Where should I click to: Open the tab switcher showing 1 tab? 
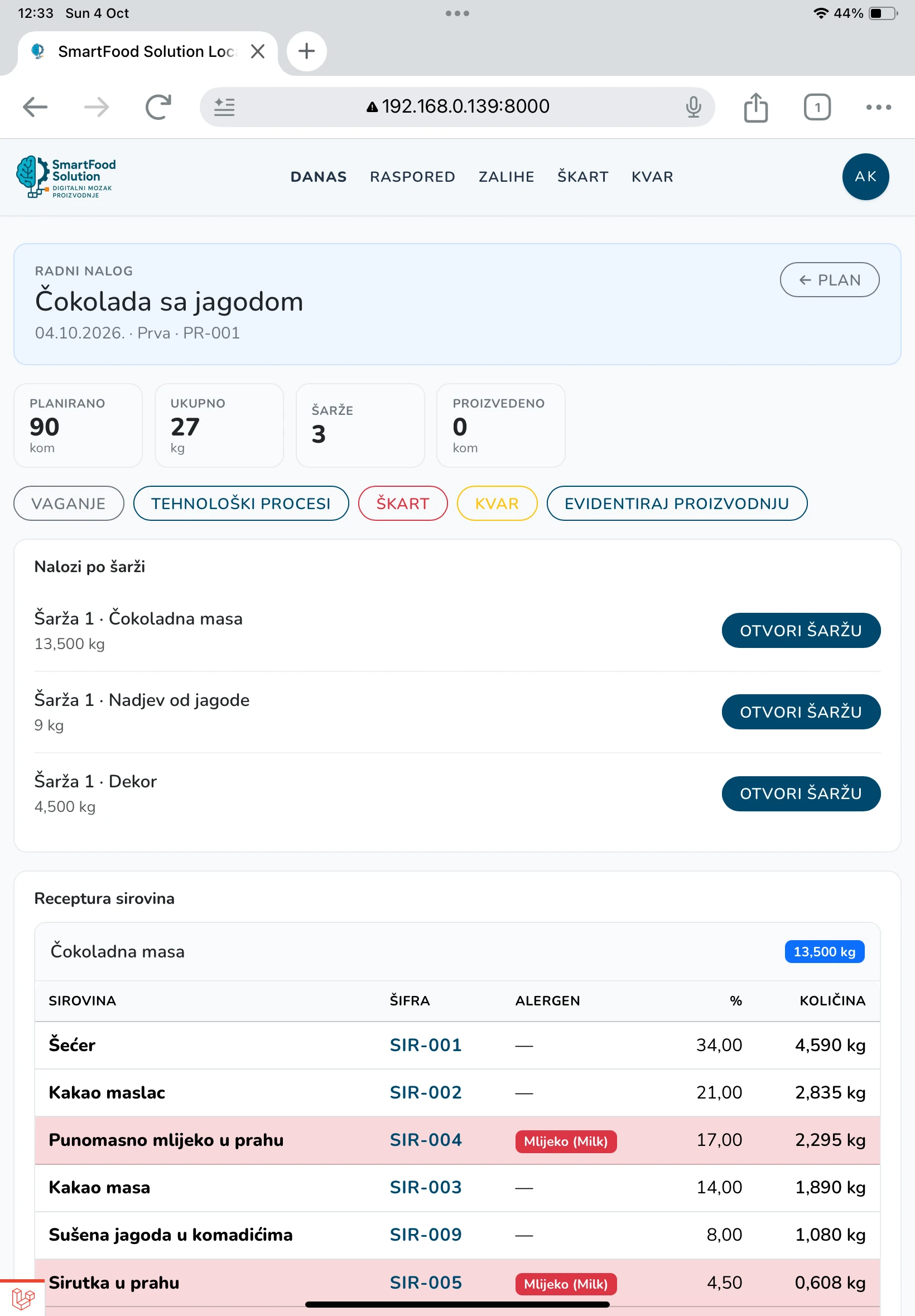pos(817,107)
